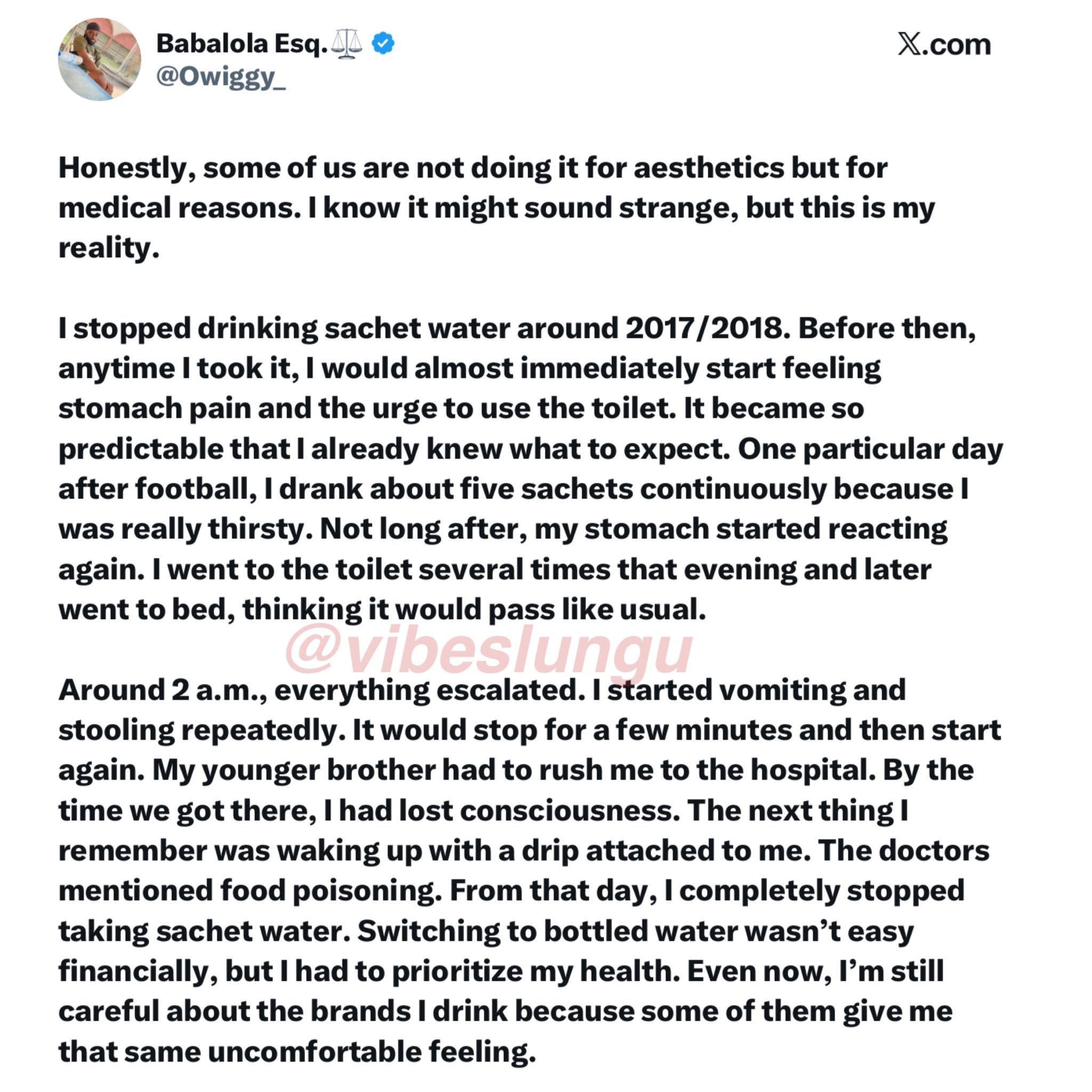1092x1092 pixels.
Task: Open the Babalola Esq. display name
Action: (242, 44)
